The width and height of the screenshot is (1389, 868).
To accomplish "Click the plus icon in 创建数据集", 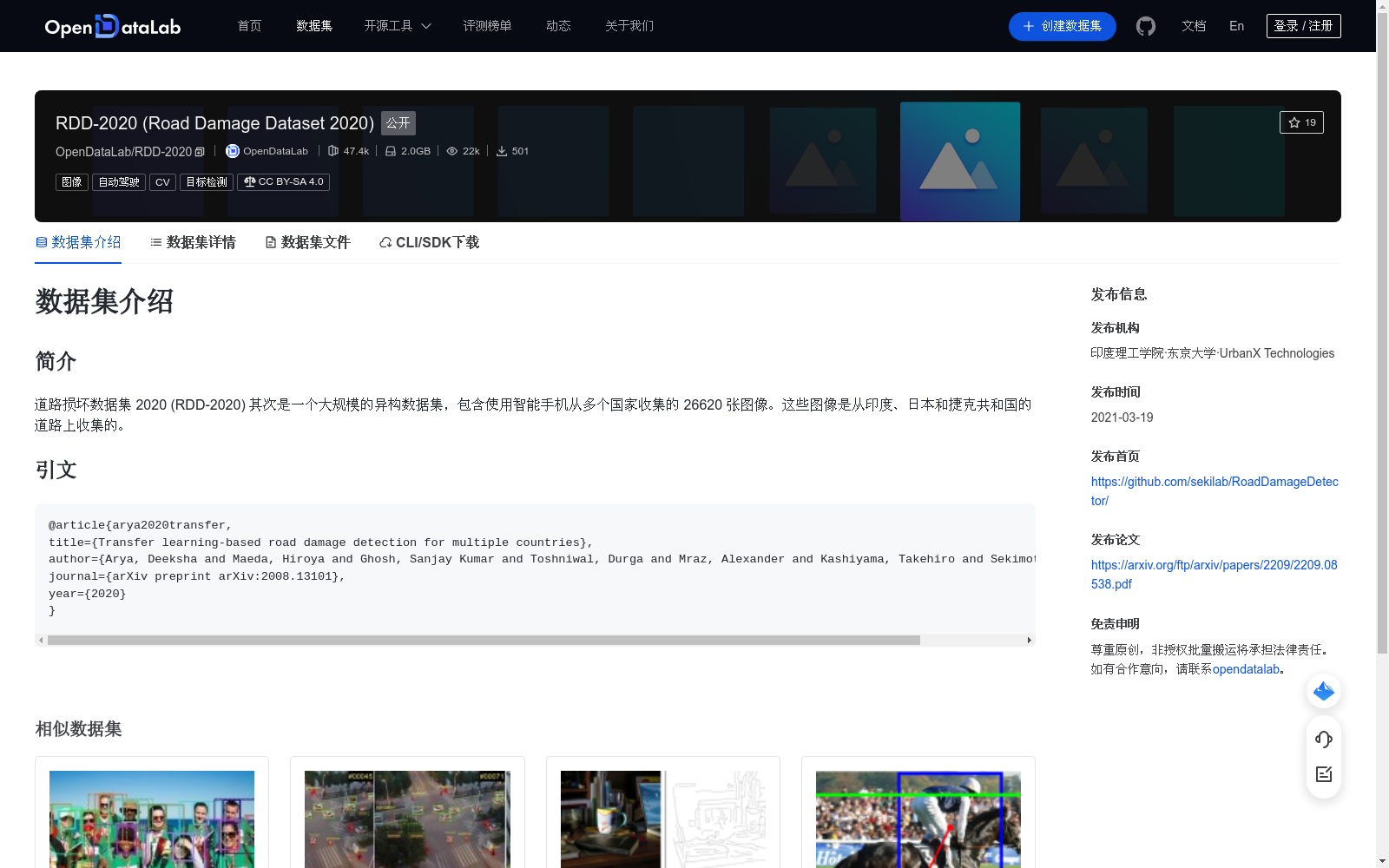I will [x=1029, y=26].
